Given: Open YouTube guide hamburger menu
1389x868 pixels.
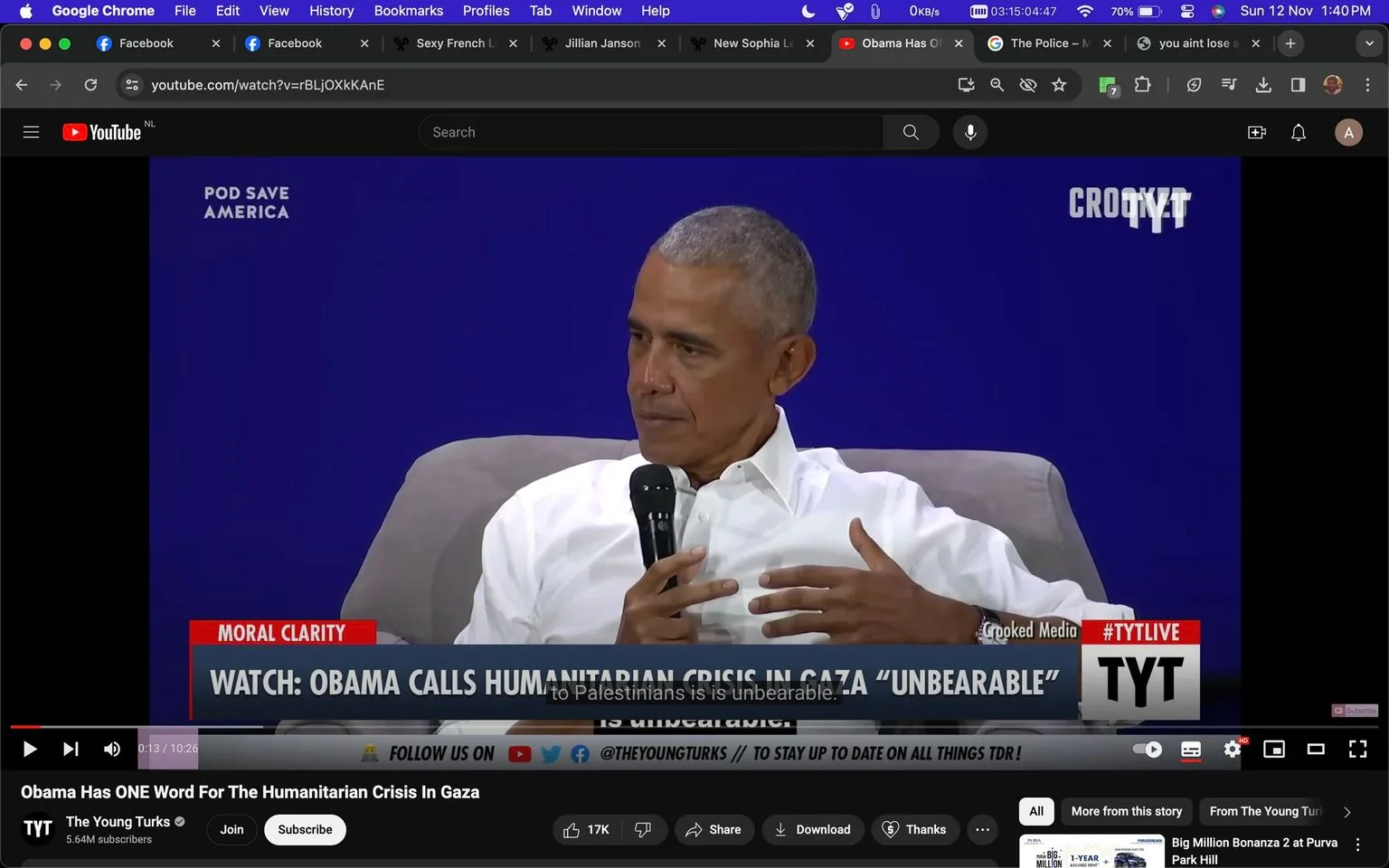Looking at the screenshot, I should click(x=31, y=132).
